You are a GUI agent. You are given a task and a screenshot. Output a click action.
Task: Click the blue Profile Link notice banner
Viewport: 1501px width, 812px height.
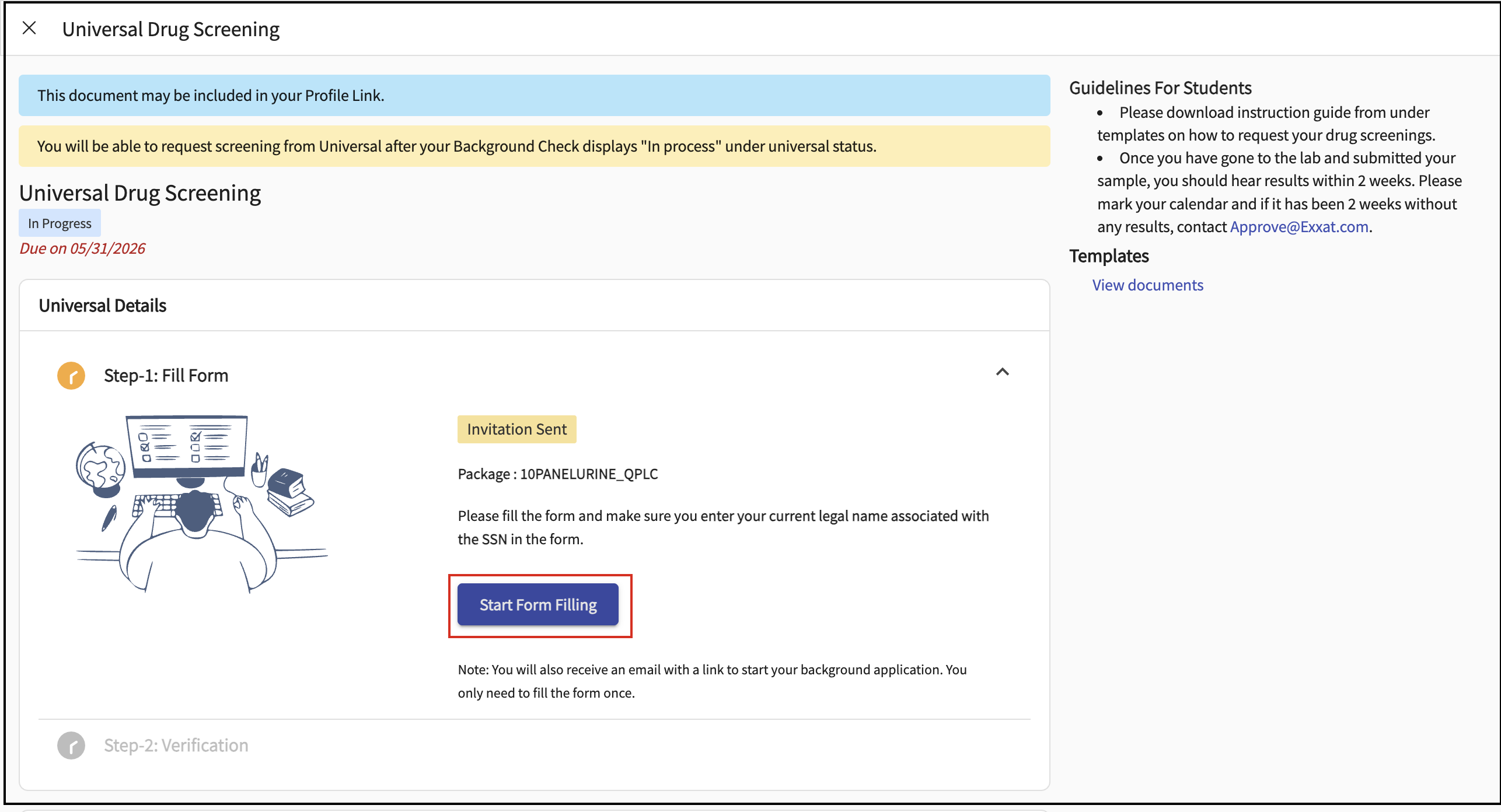[x=534, y=95]
